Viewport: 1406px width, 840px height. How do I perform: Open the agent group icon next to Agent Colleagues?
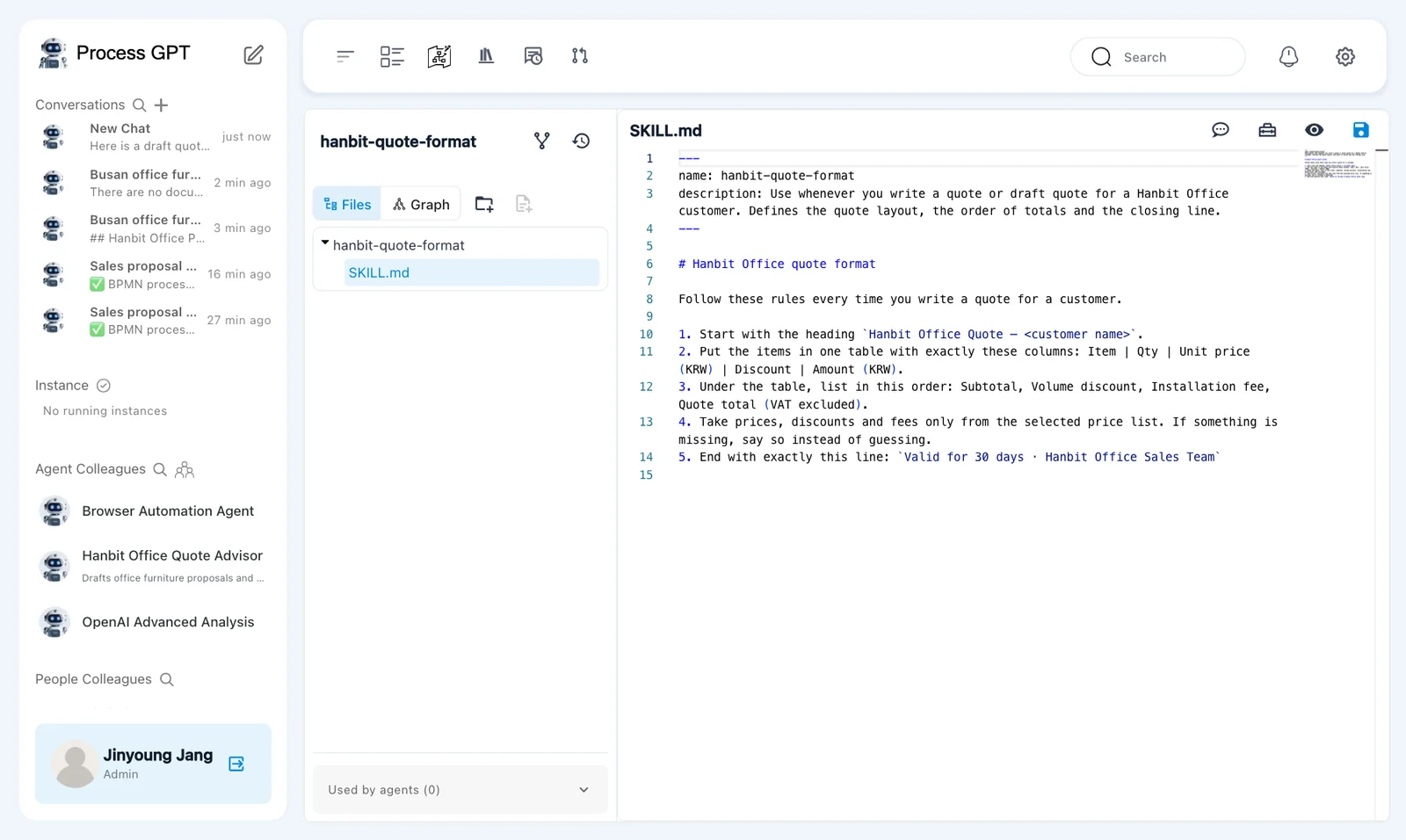tap(185, 470)
